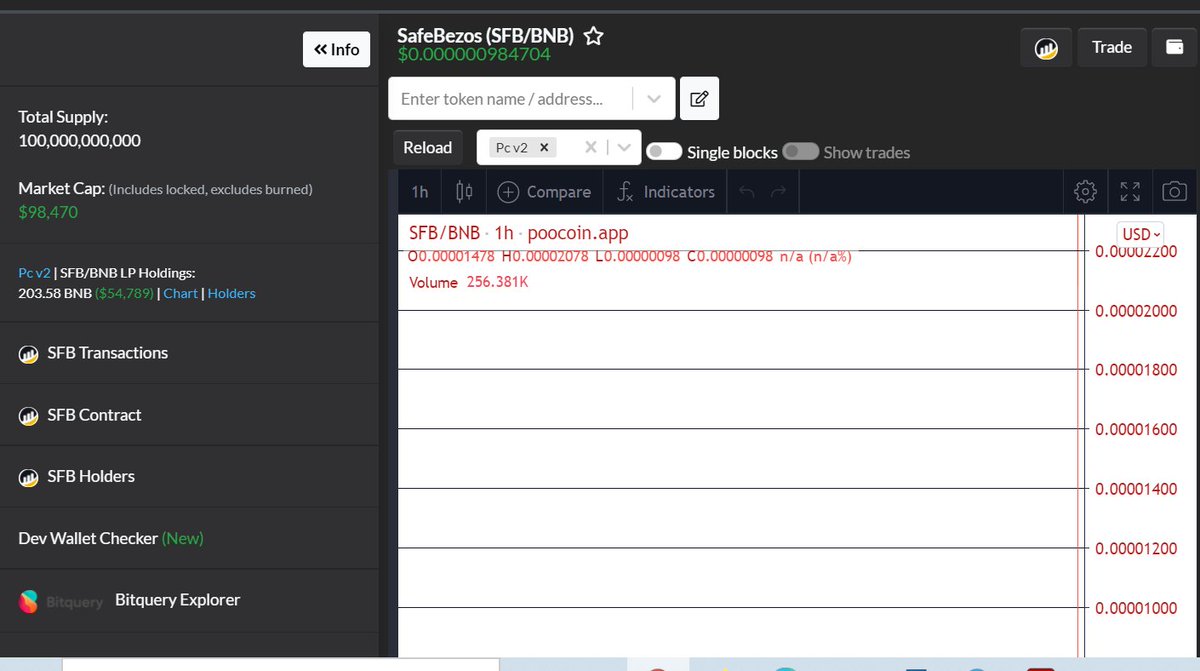This screenshot has height=671, width=1200.
Task: Take a chart snapshot with the camera
Action: click(1175, 192)
